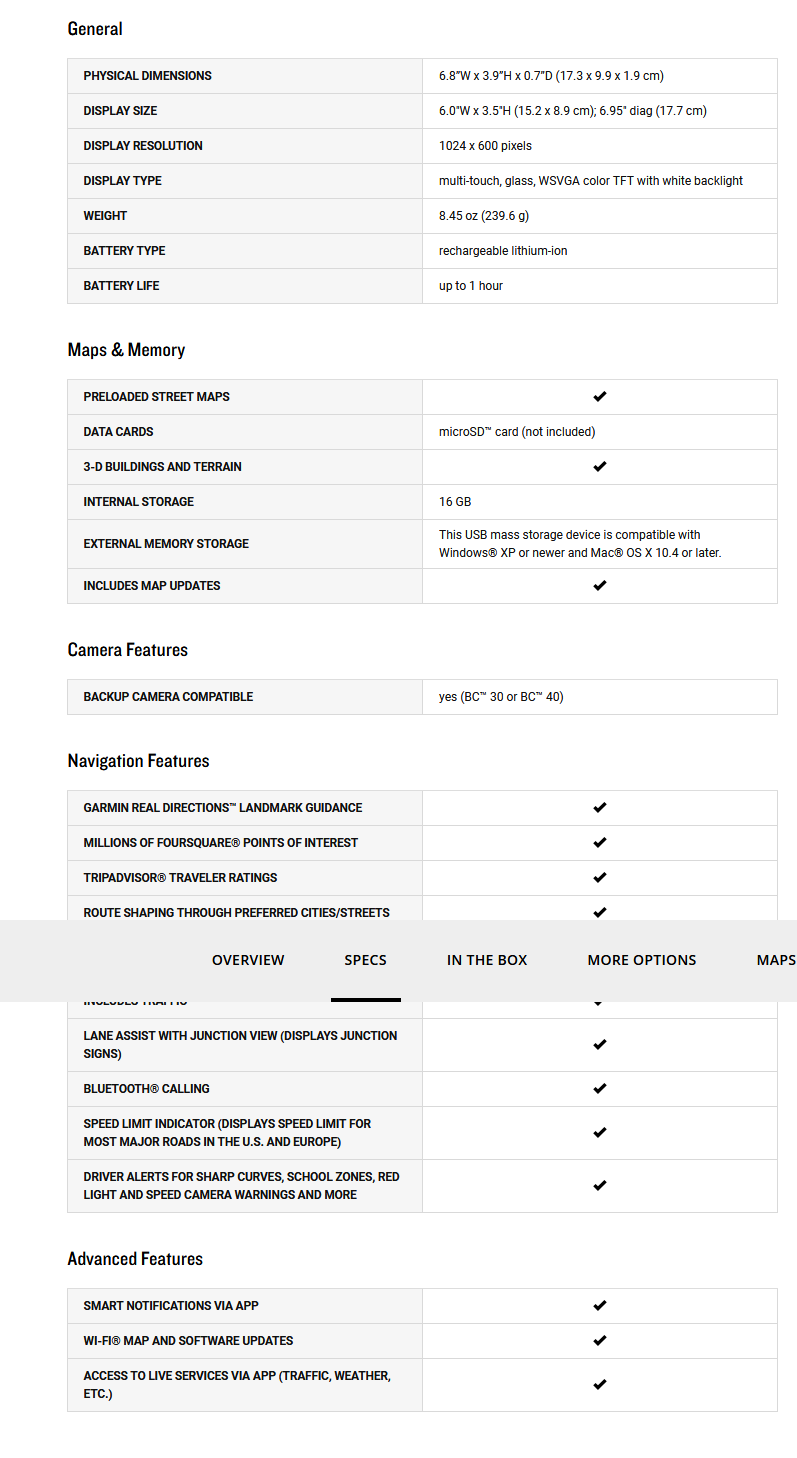This screenshot has width=797, height=1458.
Task: Open the Maps tab
Action: point(775,960)
